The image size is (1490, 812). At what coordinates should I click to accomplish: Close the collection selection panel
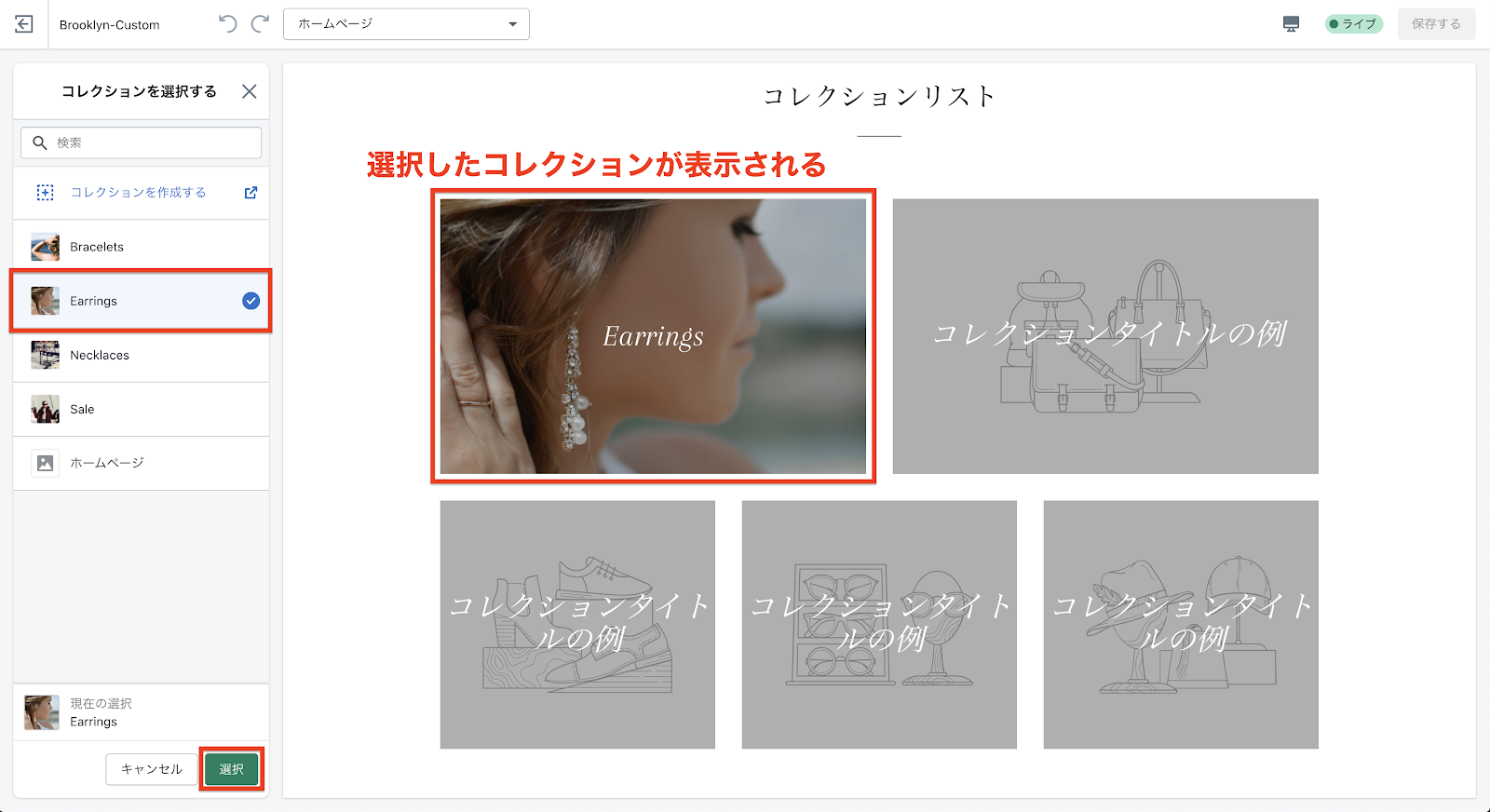pos(249,91)
